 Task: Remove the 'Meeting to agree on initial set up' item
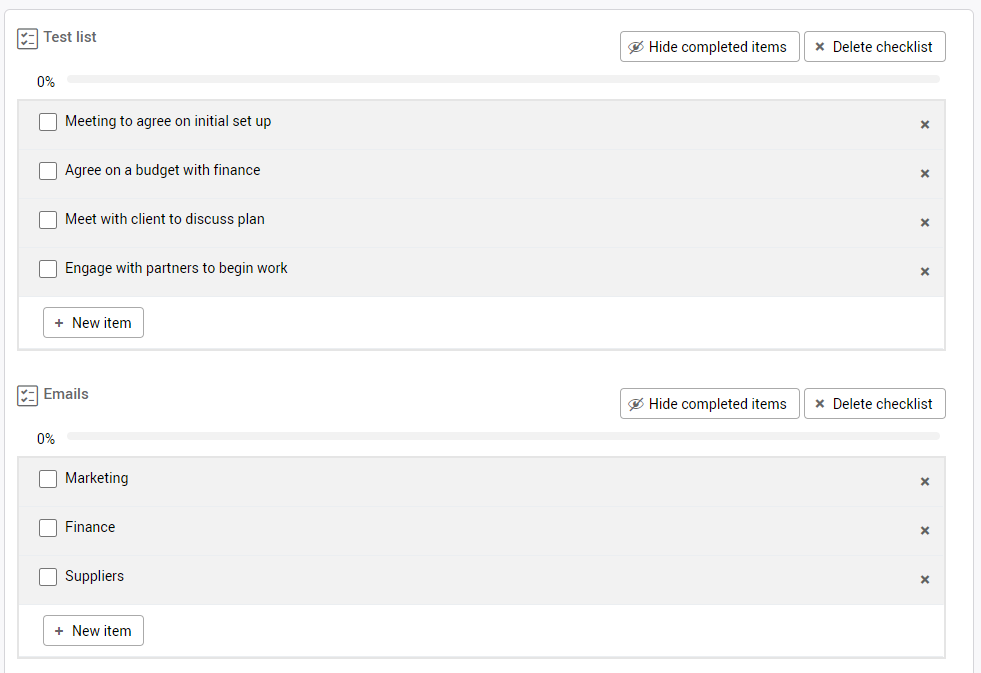[925, 125]
